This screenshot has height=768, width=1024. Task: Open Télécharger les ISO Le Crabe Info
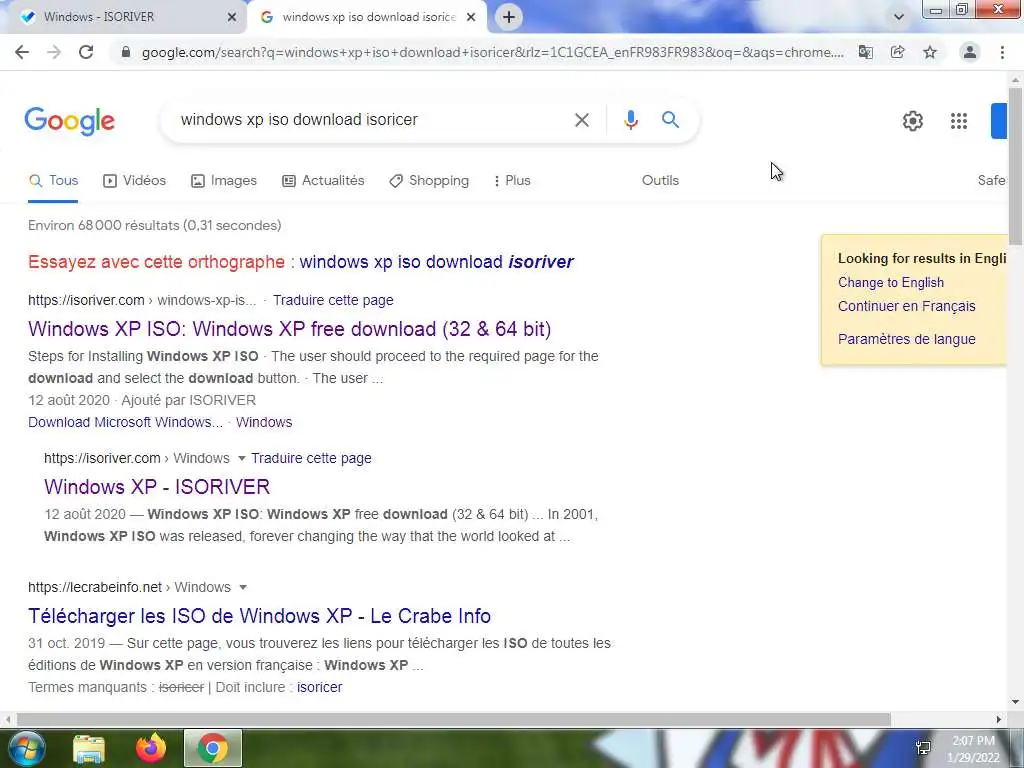[259, 616]
